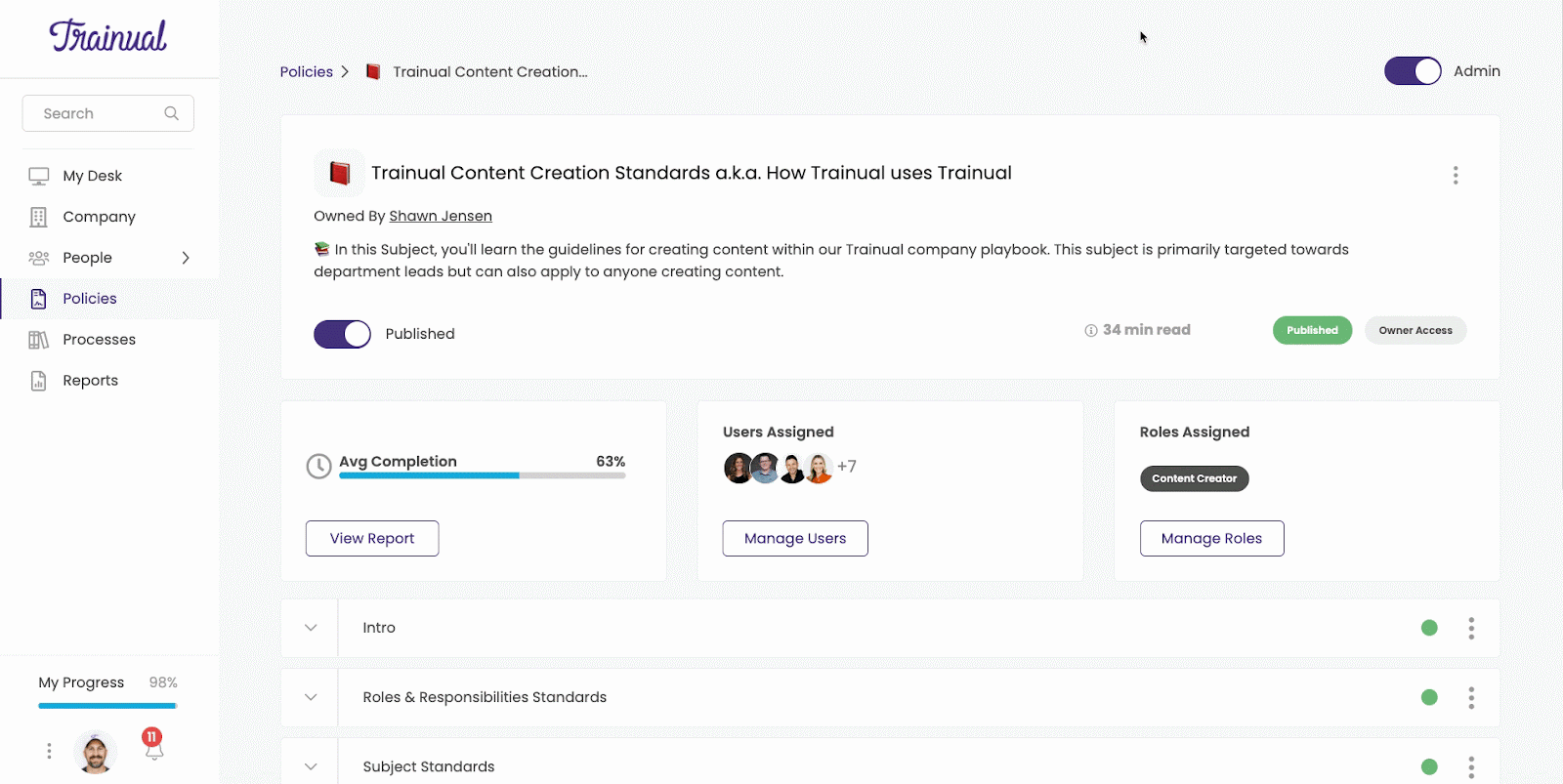Toggle off the Published switch
This screenshot has width=1563, height=784.
point(341,334)
